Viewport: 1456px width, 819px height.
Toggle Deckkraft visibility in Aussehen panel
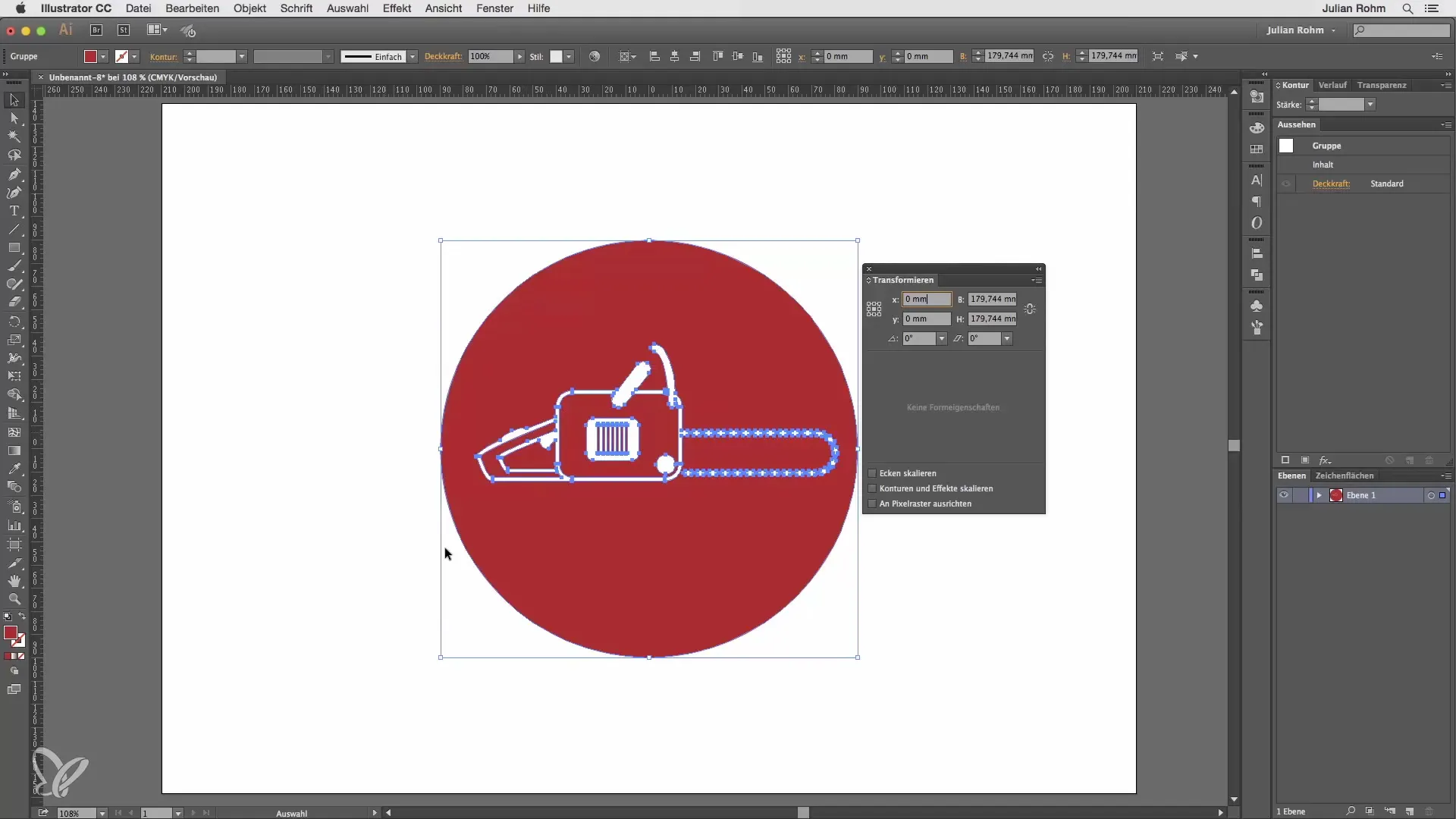point(1286,184)
